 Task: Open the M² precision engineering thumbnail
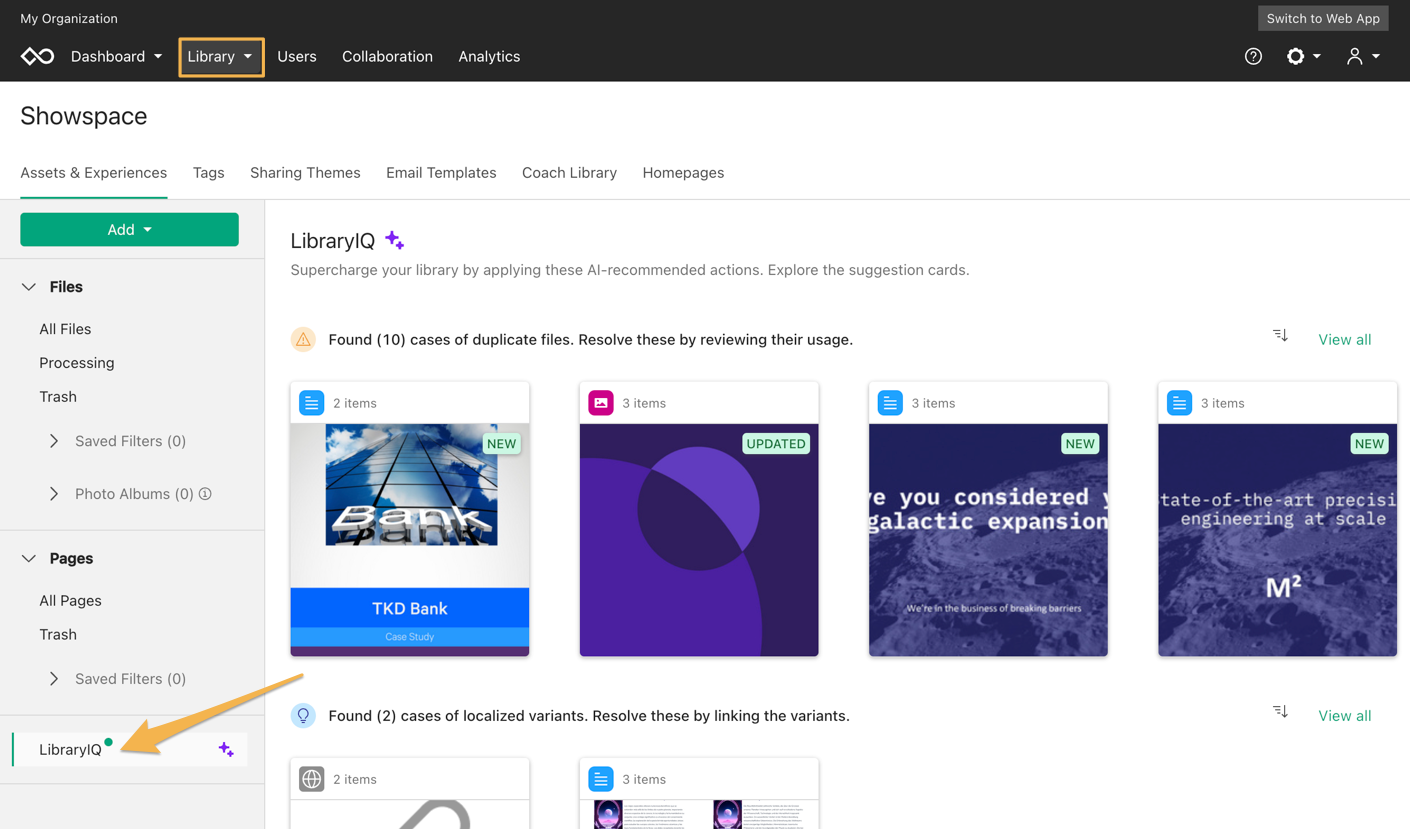1277,540
